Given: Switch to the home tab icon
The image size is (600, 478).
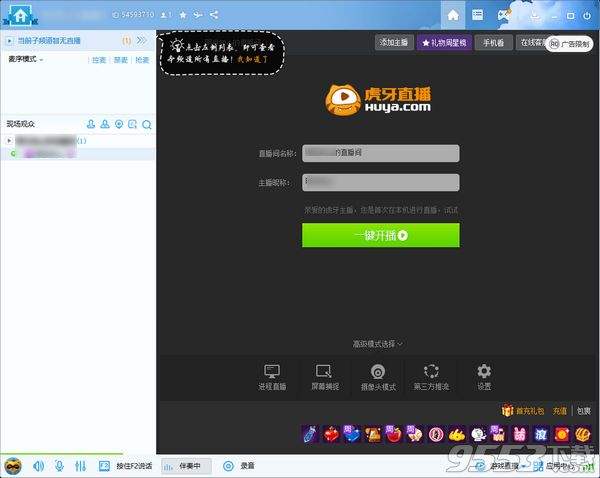Looking at the screenshot, I should [453, 15].
